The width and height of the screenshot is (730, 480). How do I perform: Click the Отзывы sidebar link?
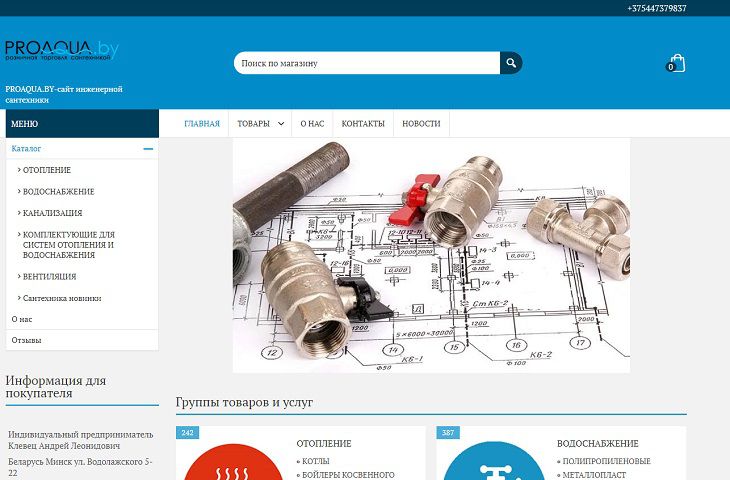click(x=26, y=340)
